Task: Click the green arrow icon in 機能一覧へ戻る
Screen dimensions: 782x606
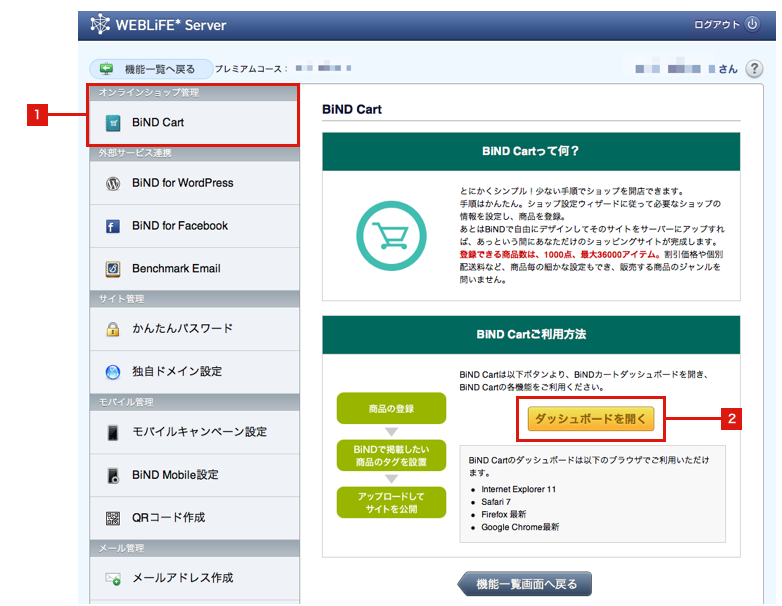Action: pyautogui.click(x=106, y=69)
